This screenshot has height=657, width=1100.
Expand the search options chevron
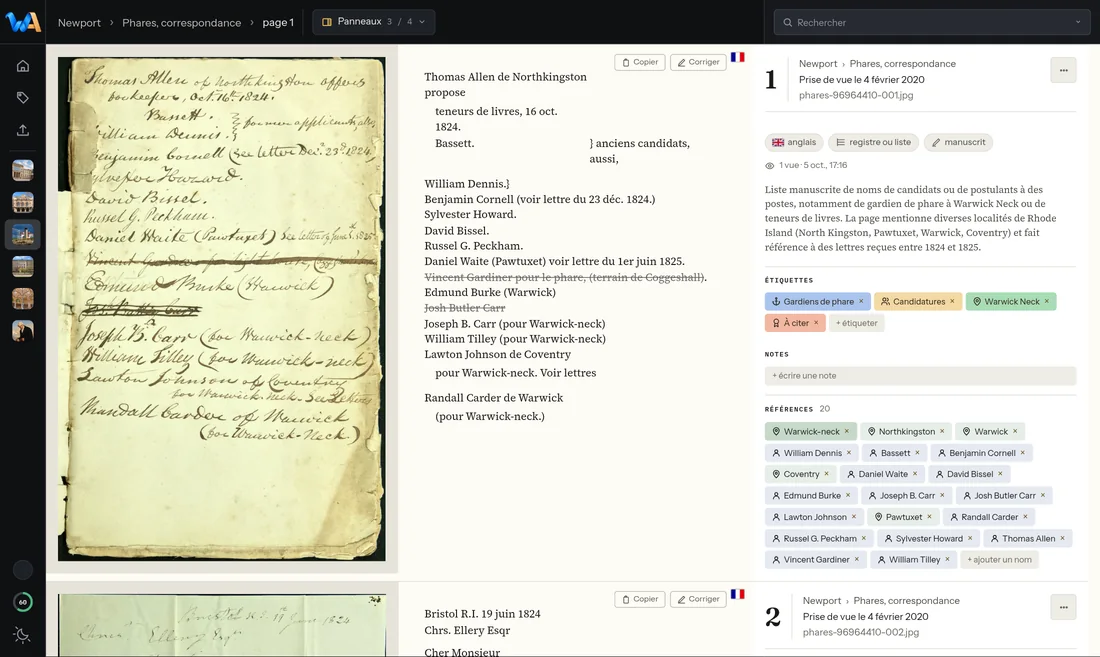coord(1078,22)
